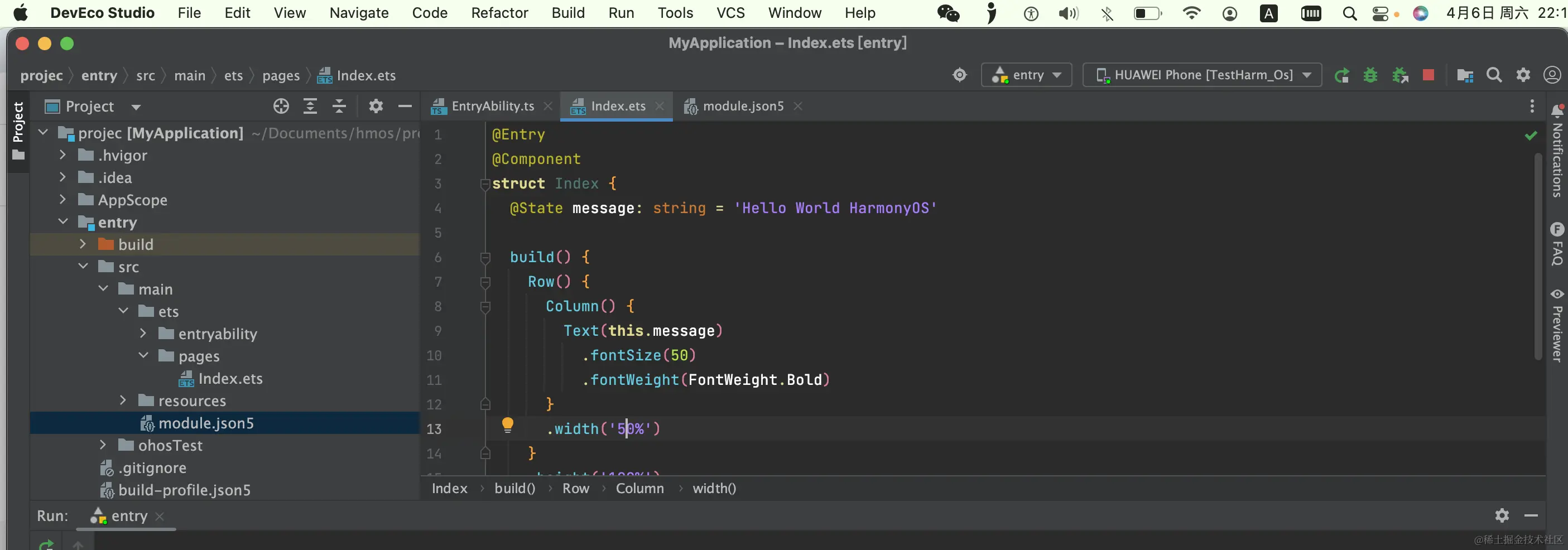Image resolution: width=1568 pixels, height=550 pixels.
Task: Open Siri from the menu bar
Action: tap(1421, 13)
